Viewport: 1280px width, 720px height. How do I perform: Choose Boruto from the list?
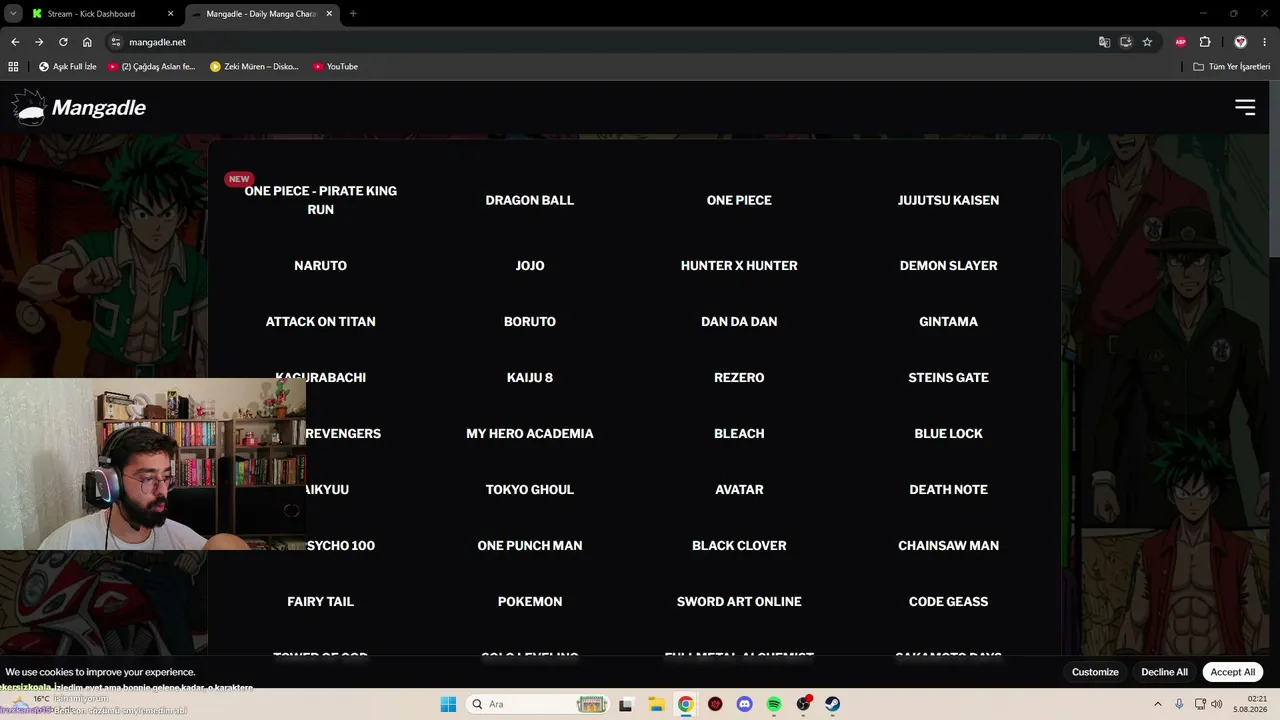pyautogui.click(x=530, y=322)
